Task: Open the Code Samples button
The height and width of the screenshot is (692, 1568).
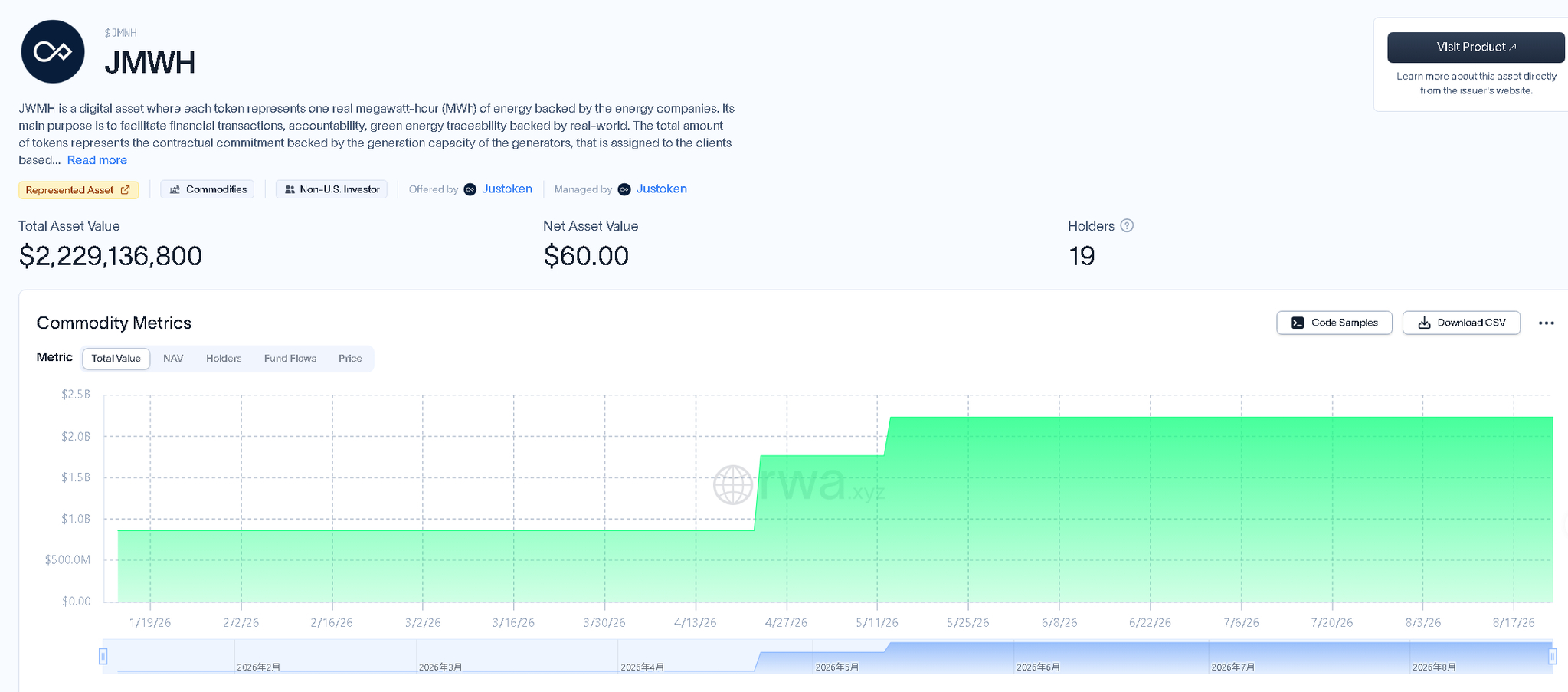Action: [1334, 323]
